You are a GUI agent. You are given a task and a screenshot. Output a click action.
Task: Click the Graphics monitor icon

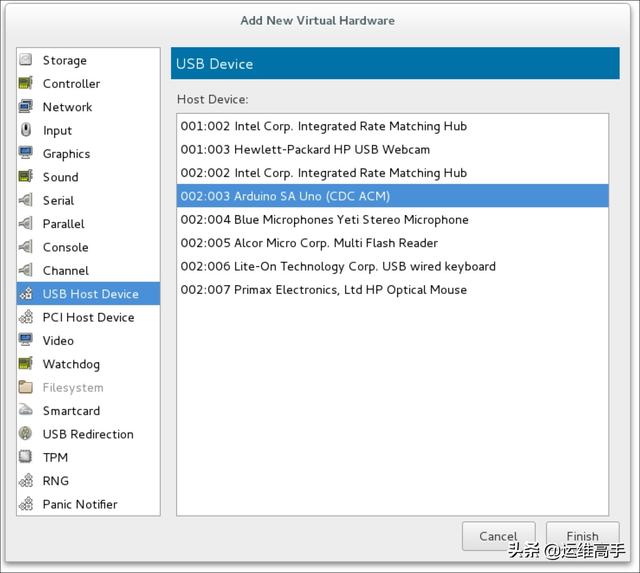[x=26, y=153]
